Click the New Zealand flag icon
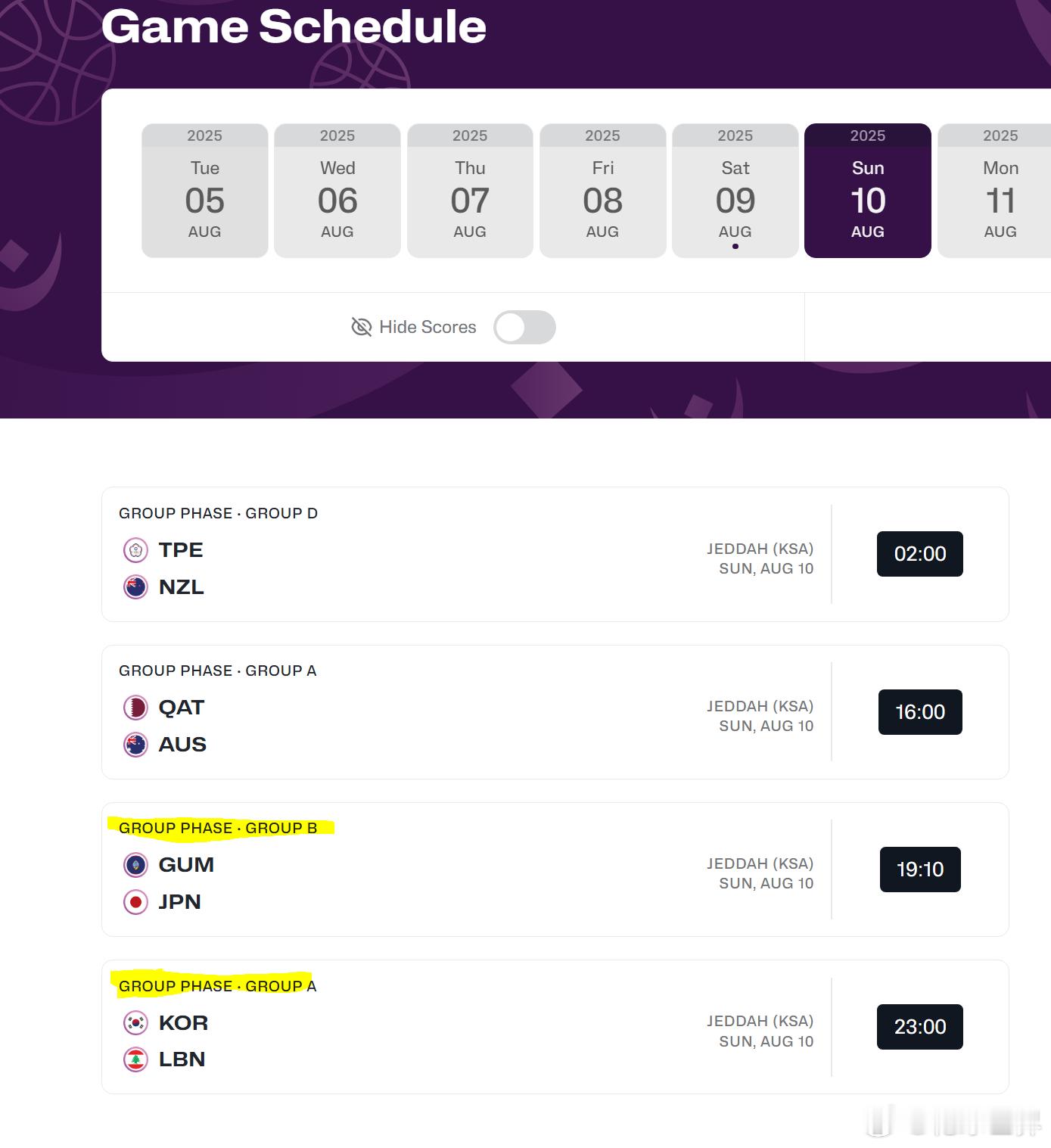The image size is (1051, 1148). (x=135, y=586)
